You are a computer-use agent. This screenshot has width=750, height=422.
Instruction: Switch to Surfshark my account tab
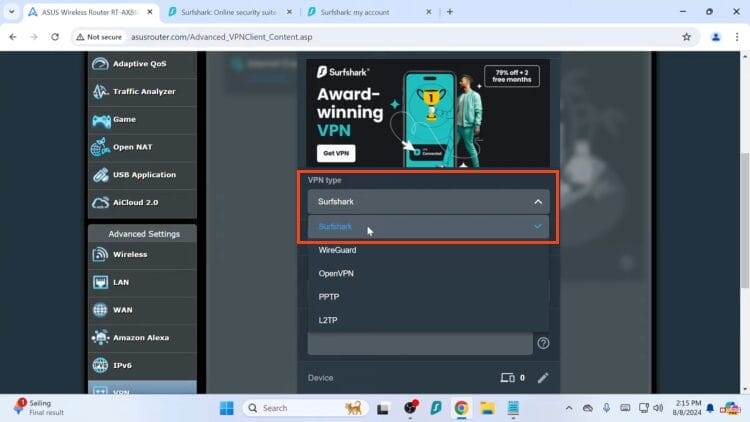(369, 12)
